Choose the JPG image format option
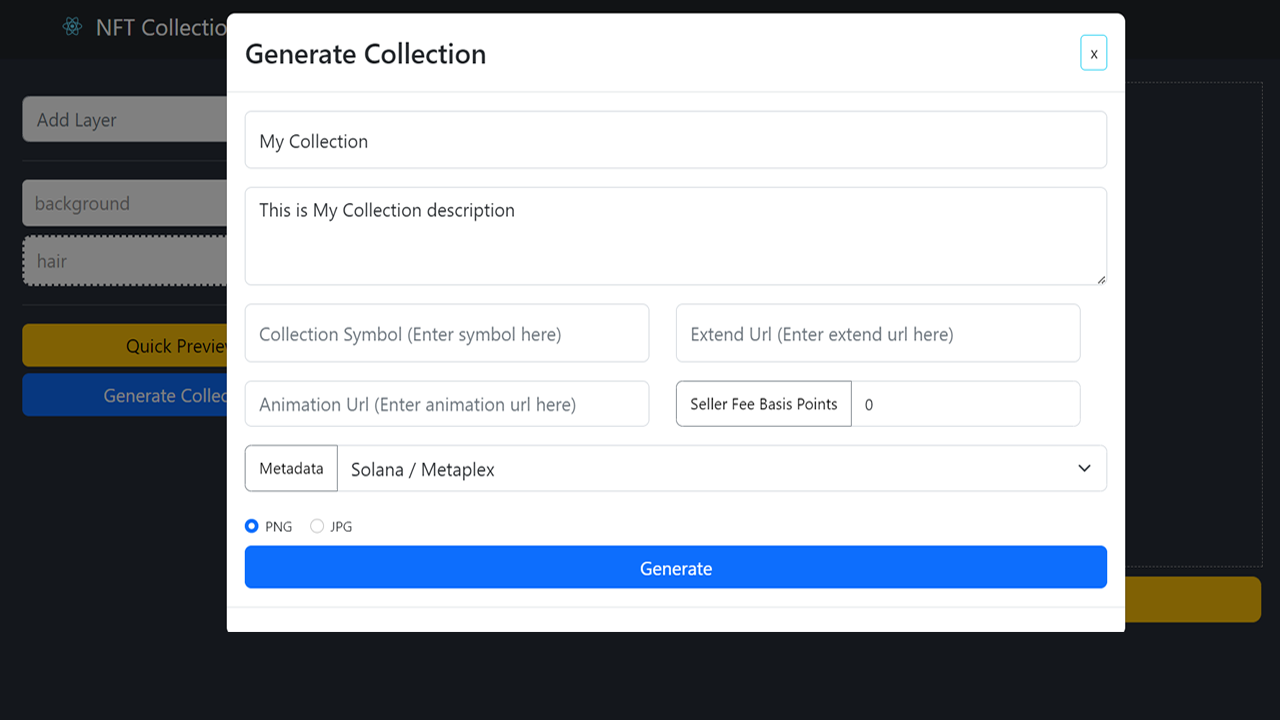This screenshot has width=1280, height=720. pos(317,526)
